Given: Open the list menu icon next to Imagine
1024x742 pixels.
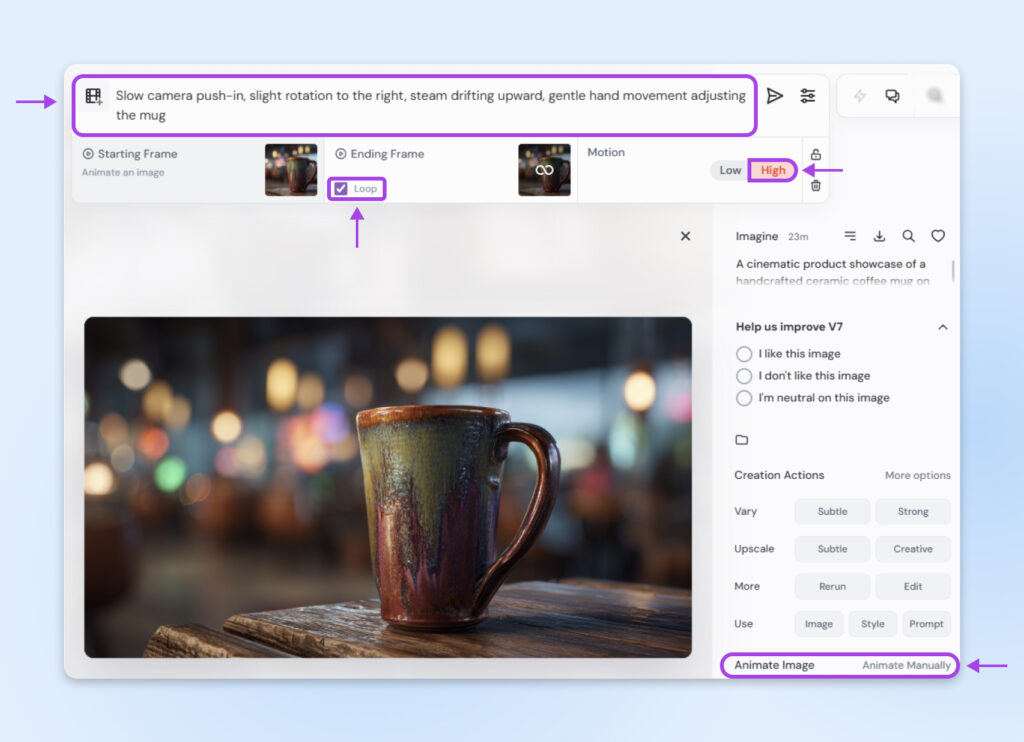Looking at the screenshot, I should click(x=850, y=237).
